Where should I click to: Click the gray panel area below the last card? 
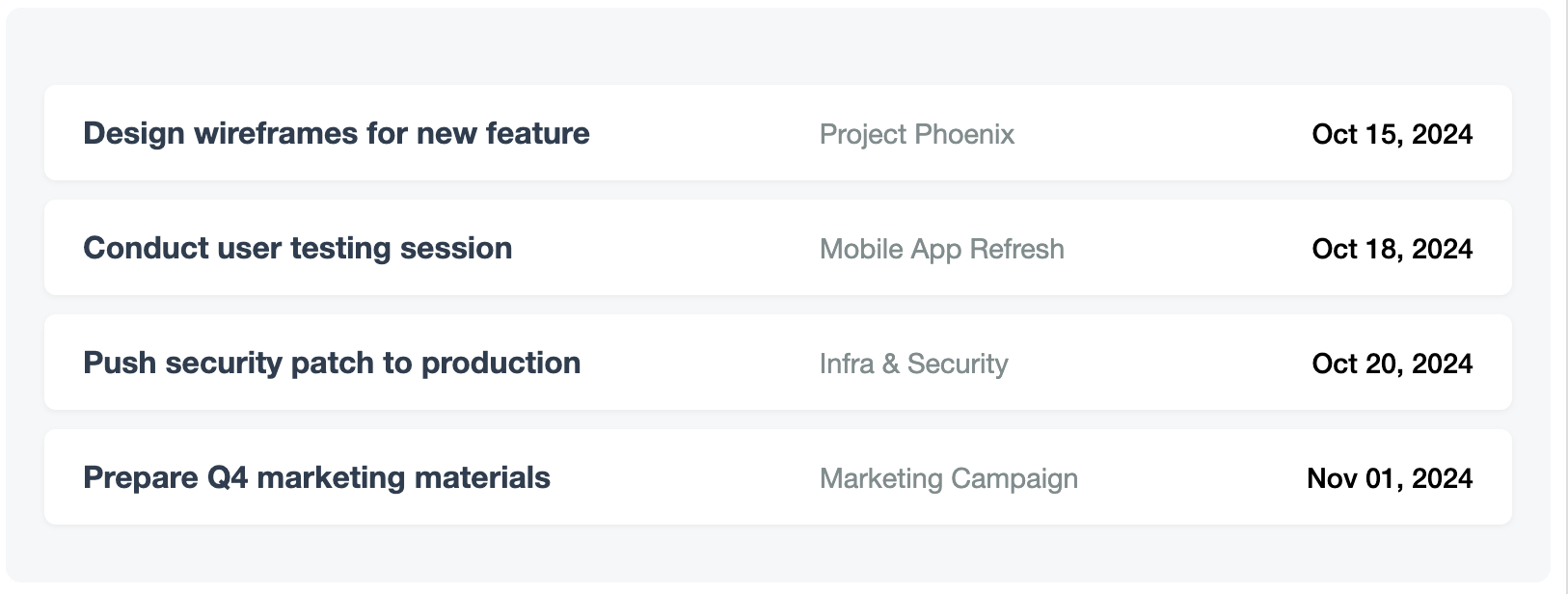778,553
